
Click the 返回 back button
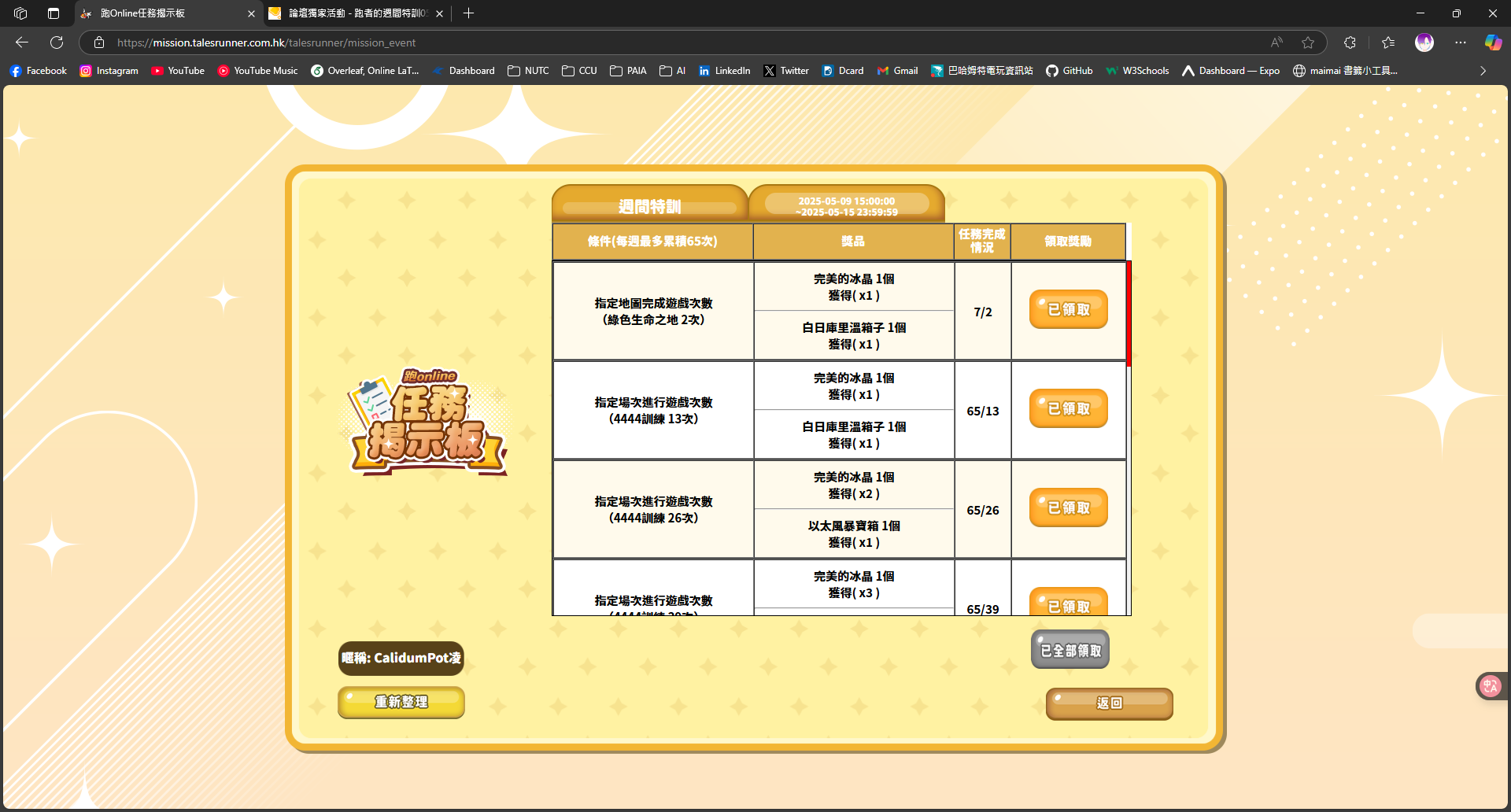pos(1110,703)
